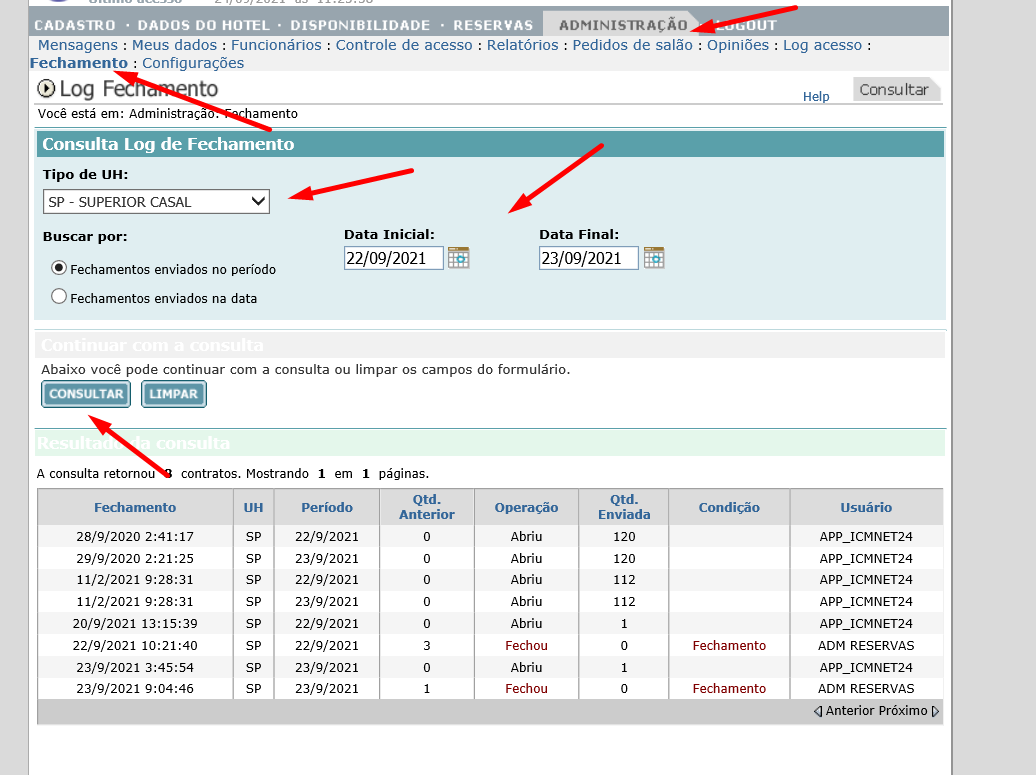The width and height of the screenshot is (1036, 775).
Task: Sort by the Fechamento column header
Action: (x=135, y=507)
